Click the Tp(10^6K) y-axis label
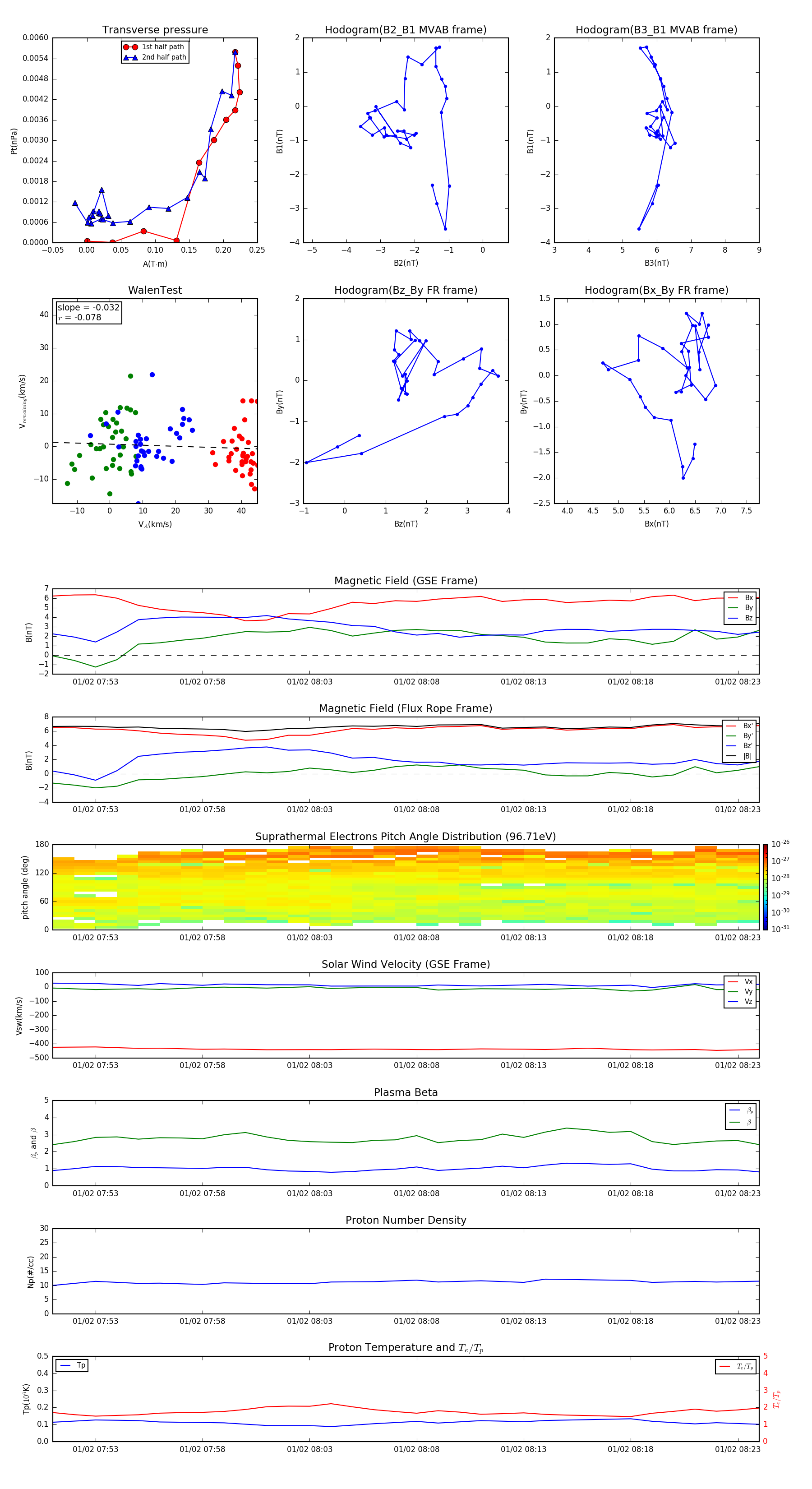Image resolution: width=812 pixels, height=1489 pixels. [x=26, y=1399]
